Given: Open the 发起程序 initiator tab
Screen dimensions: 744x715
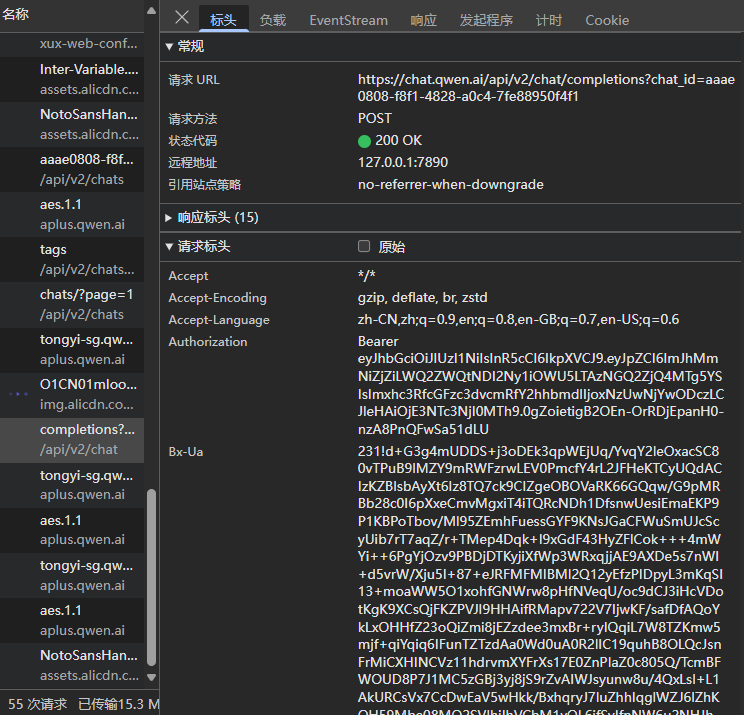Looking at the screenshot, I should [486, 20].
